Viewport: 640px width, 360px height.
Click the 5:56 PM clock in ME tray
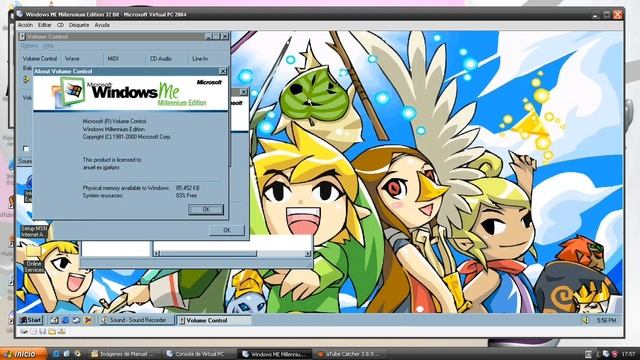[x=606, y=320]
